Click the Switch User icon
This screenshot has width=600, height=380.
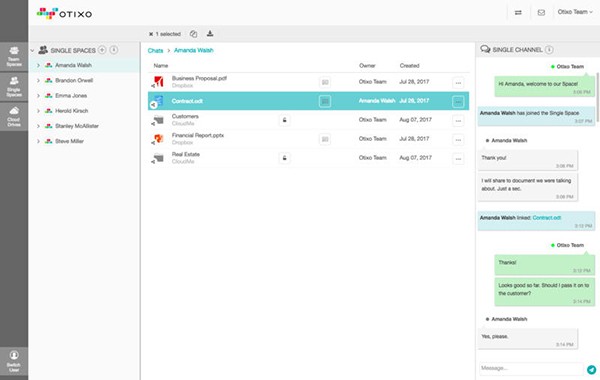[x=14, y=361]
